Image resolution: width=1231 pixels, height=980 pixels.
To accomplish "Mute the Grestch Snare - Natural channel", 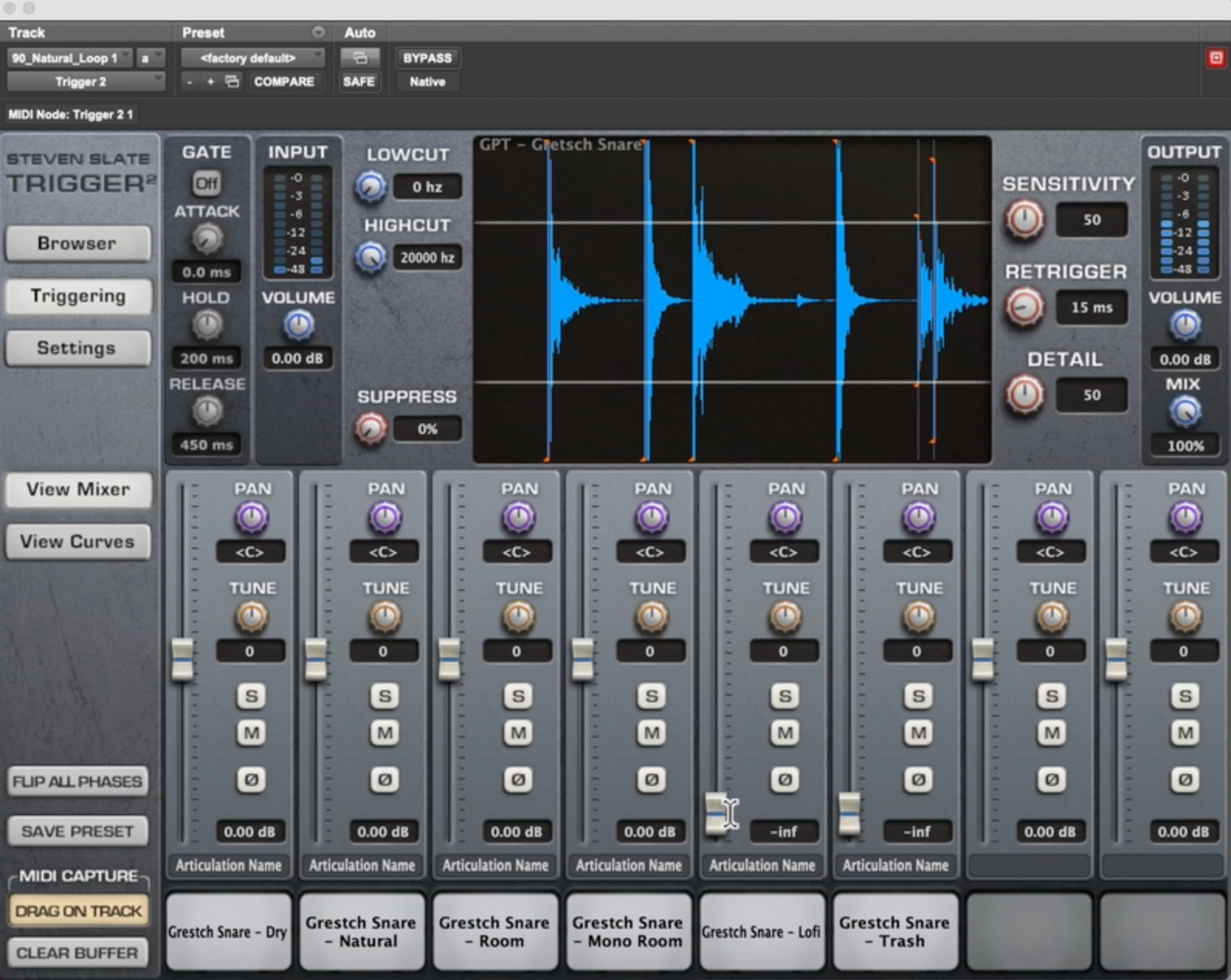I will pyautogui.click(x=384, y=733).
